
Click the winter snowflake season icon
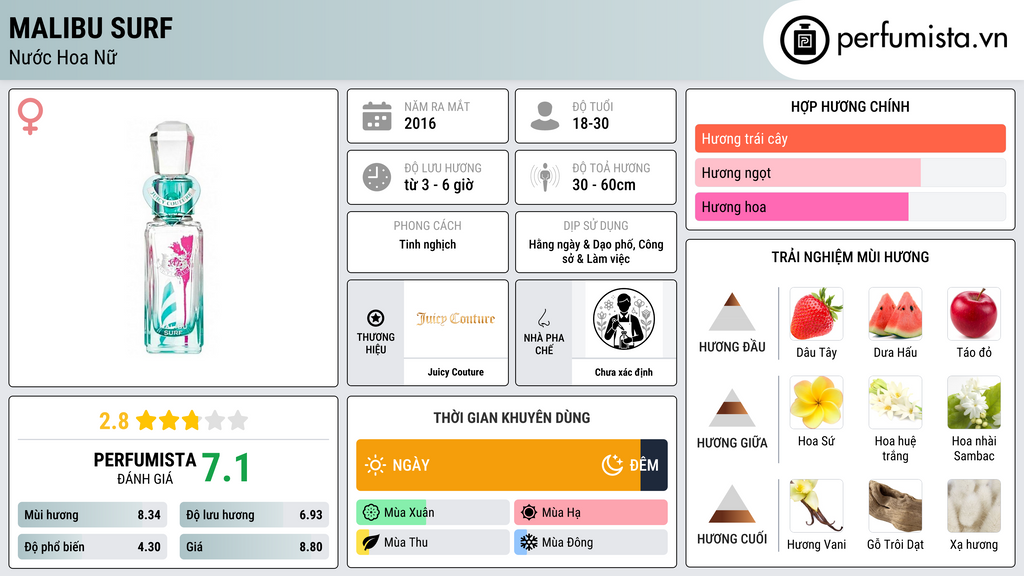tap(529, 542)
